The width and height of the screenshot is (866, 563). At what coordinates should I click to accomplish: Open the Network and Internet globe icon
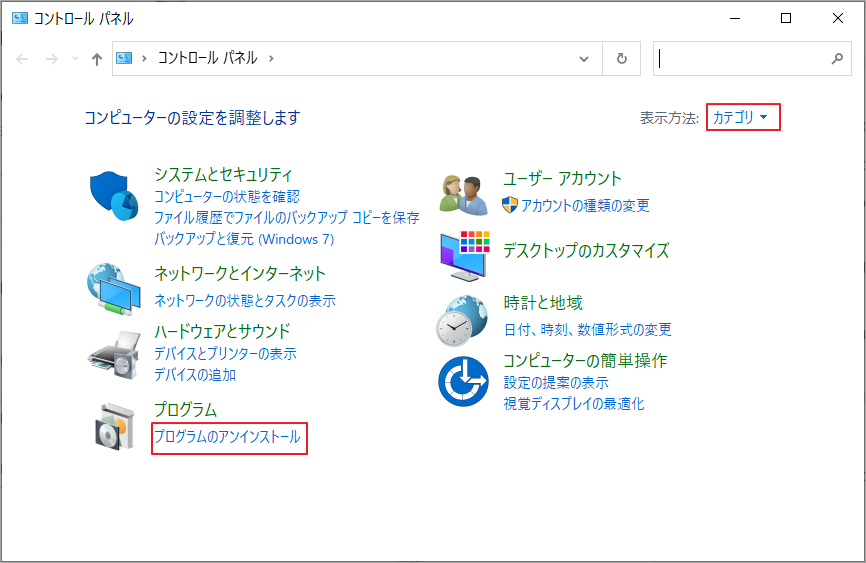point(114,290)
